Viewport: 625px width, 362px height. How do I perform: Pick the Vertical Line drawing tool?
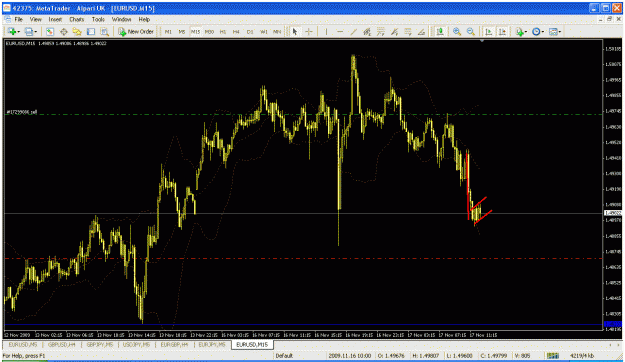(326, 31)
